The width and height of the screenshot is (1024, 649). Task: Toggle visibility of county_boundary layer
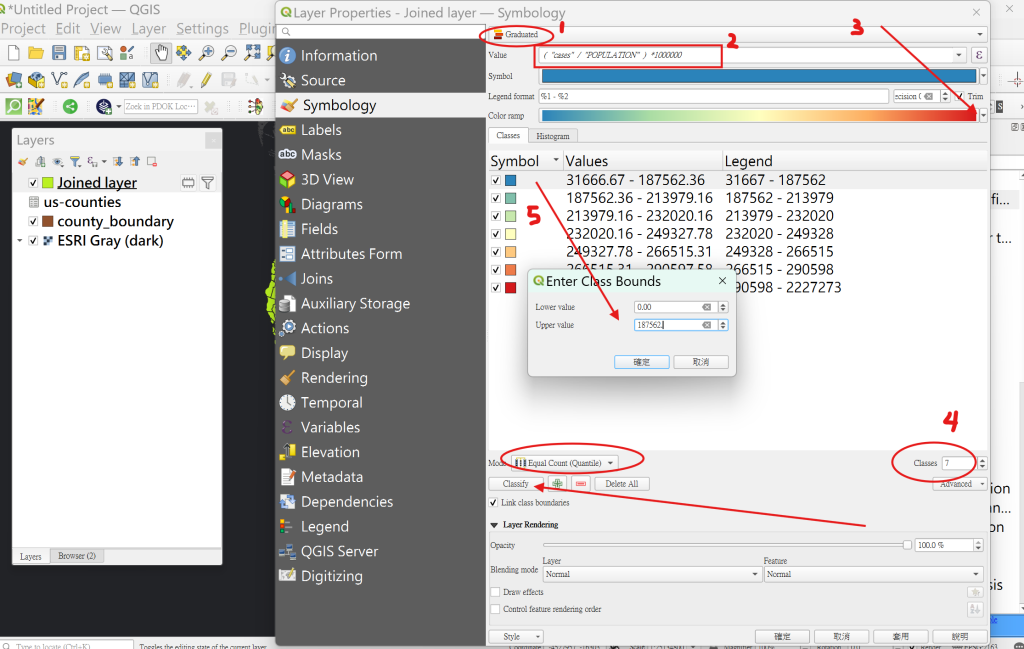pos(33,221)
